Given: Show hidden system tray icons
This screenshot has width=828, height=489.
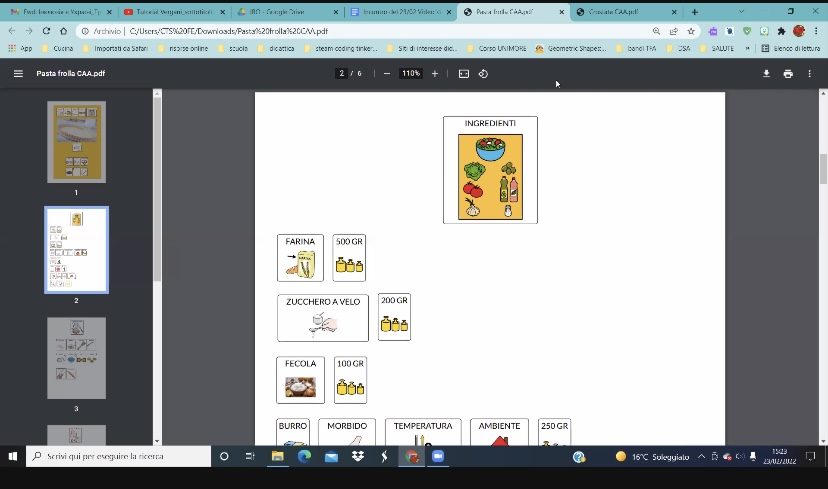Looking at the screenshot, I should (701, 456).
